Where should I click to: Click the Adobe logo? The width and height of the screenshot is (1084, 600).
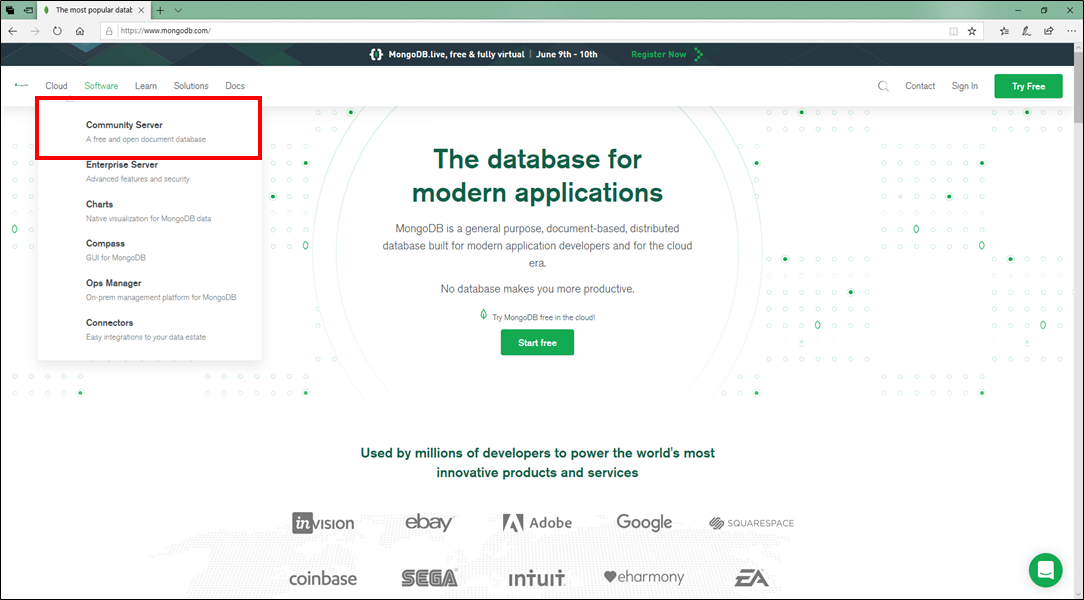tap(537, 523)
